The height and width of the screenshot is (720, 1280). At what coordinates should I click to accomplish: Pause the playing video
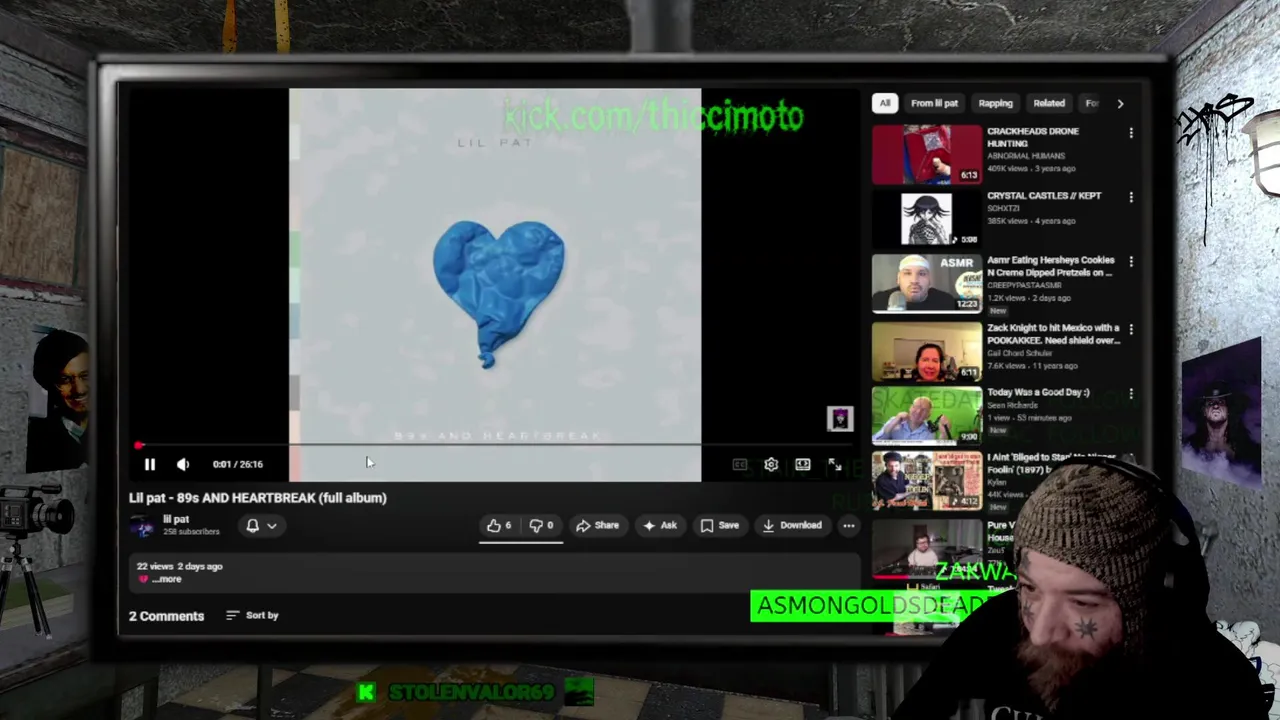[149, 464]
